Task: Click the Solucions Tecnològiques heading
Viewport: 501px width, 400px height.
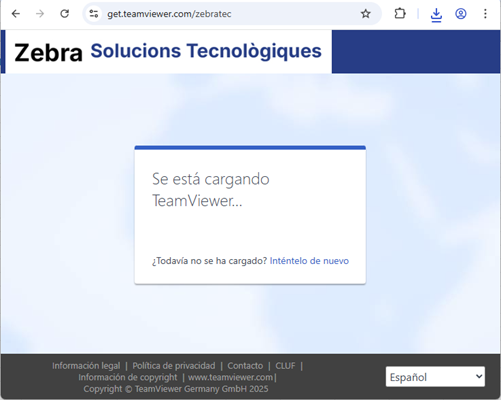Action: [x=206, y=51]
